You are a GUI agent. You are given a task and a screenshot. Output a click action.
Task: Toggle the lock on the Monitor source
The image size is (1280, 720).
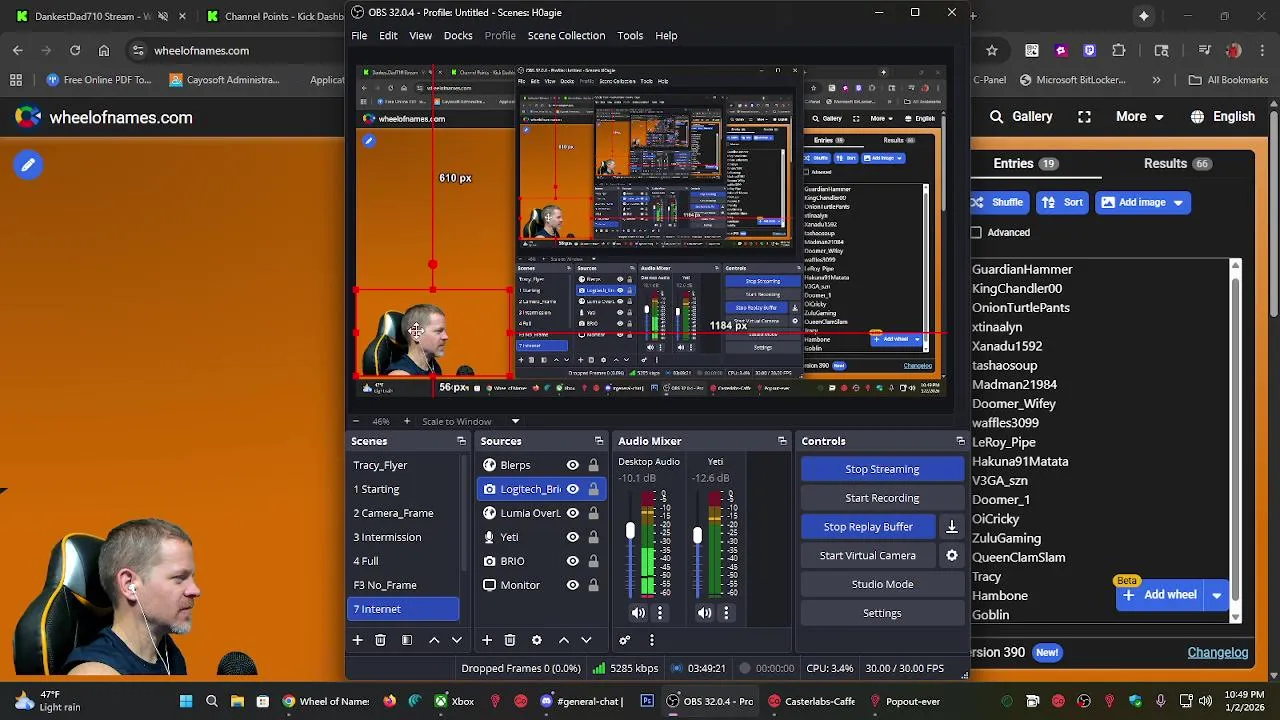pyautogui.click(x=593, y=585)
